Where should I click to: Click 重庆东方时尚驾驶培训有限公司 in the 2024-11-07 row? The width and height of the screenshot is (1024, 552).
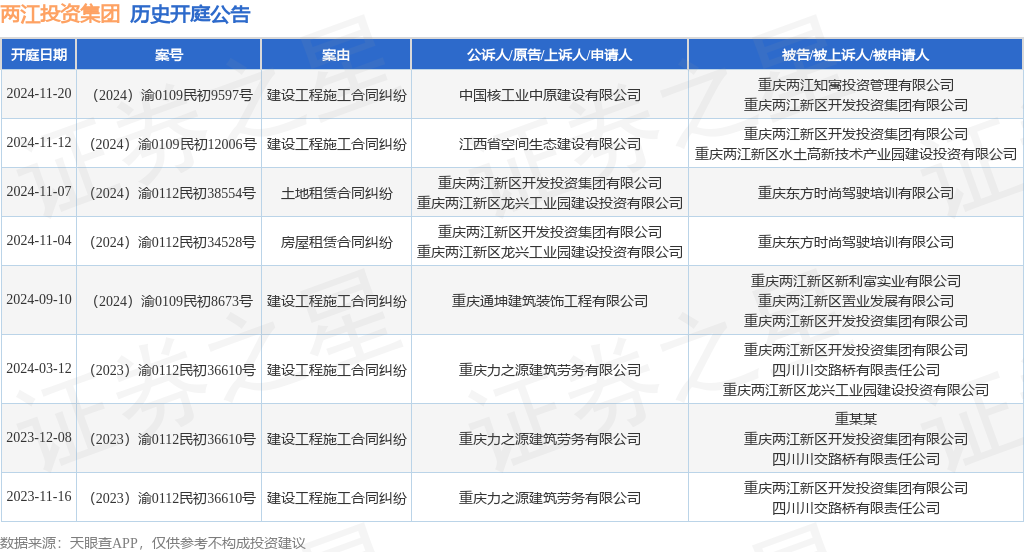856,193
